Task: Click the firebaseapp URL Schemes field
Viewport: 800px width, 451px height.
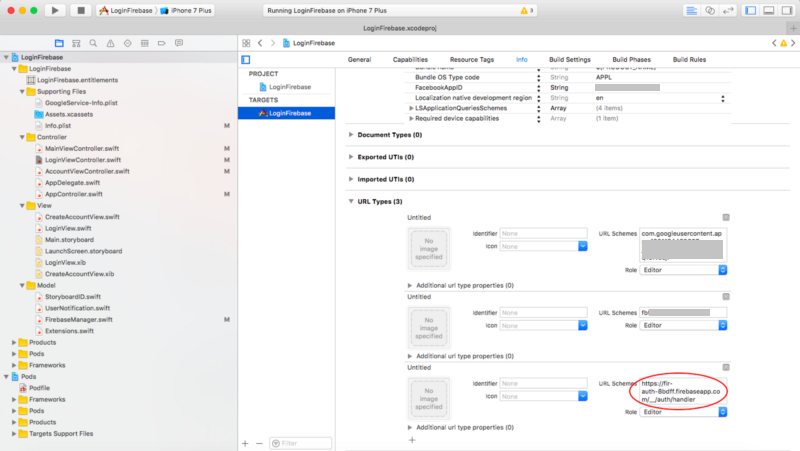Action: [683, 391]
